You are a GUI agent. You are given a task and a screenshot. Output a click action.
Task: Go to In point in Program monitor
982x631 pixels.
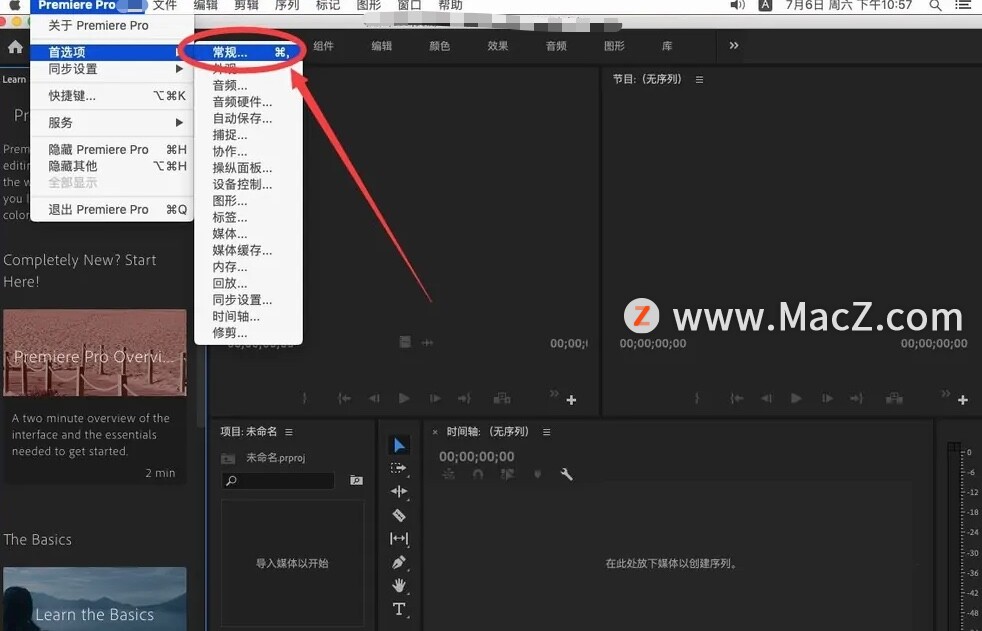click(736, 398)
